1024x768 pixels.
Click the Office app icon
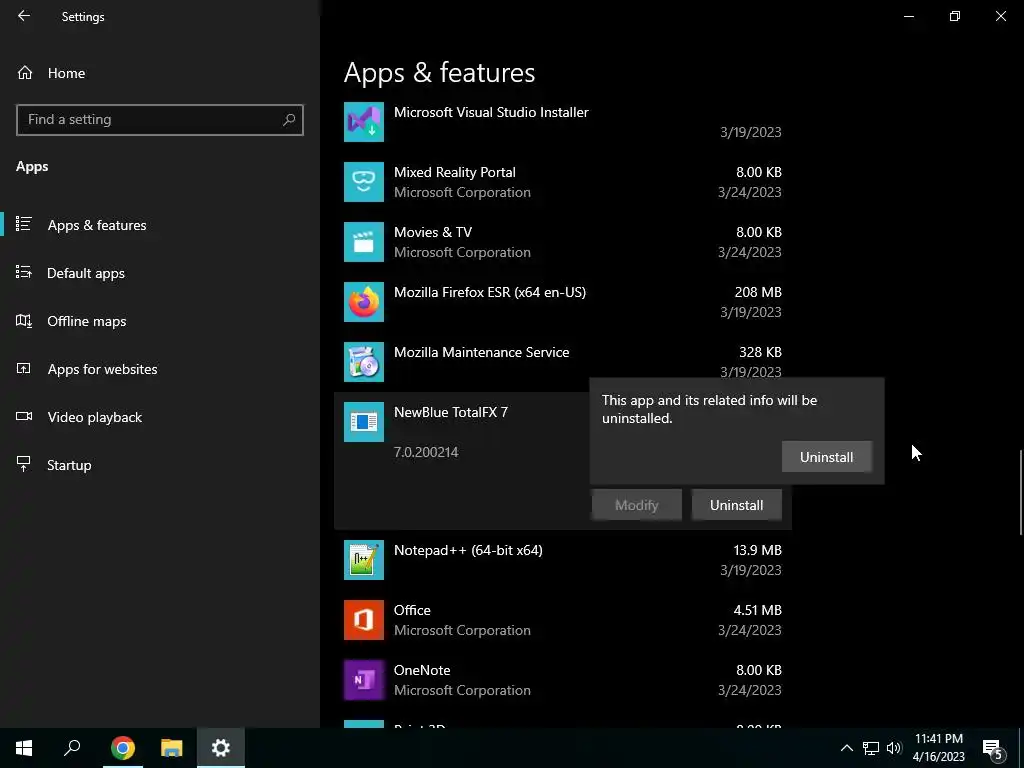[x=364, y=620]
